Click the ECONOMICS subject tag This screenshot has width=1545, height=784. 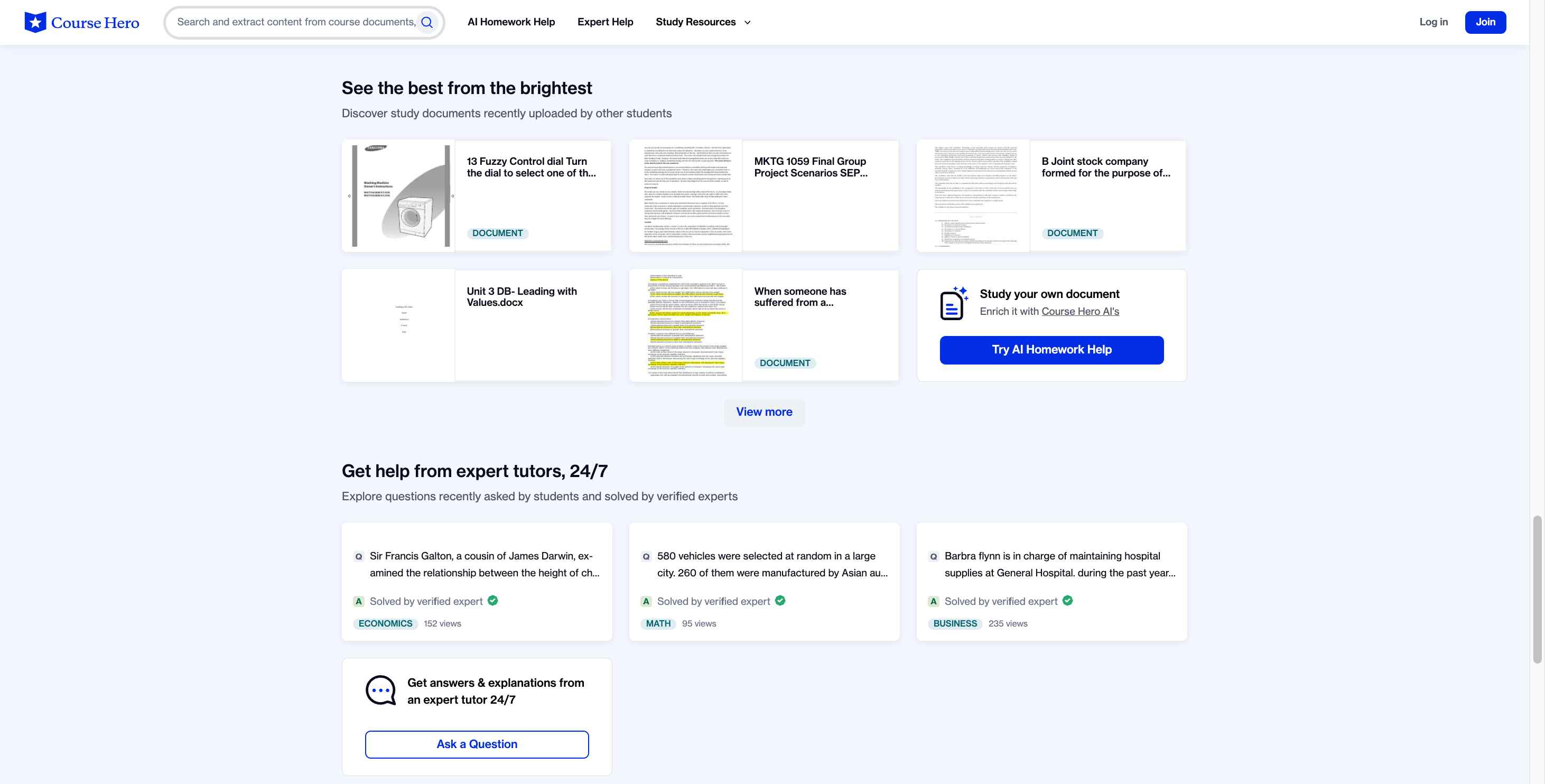coord(385,624)
